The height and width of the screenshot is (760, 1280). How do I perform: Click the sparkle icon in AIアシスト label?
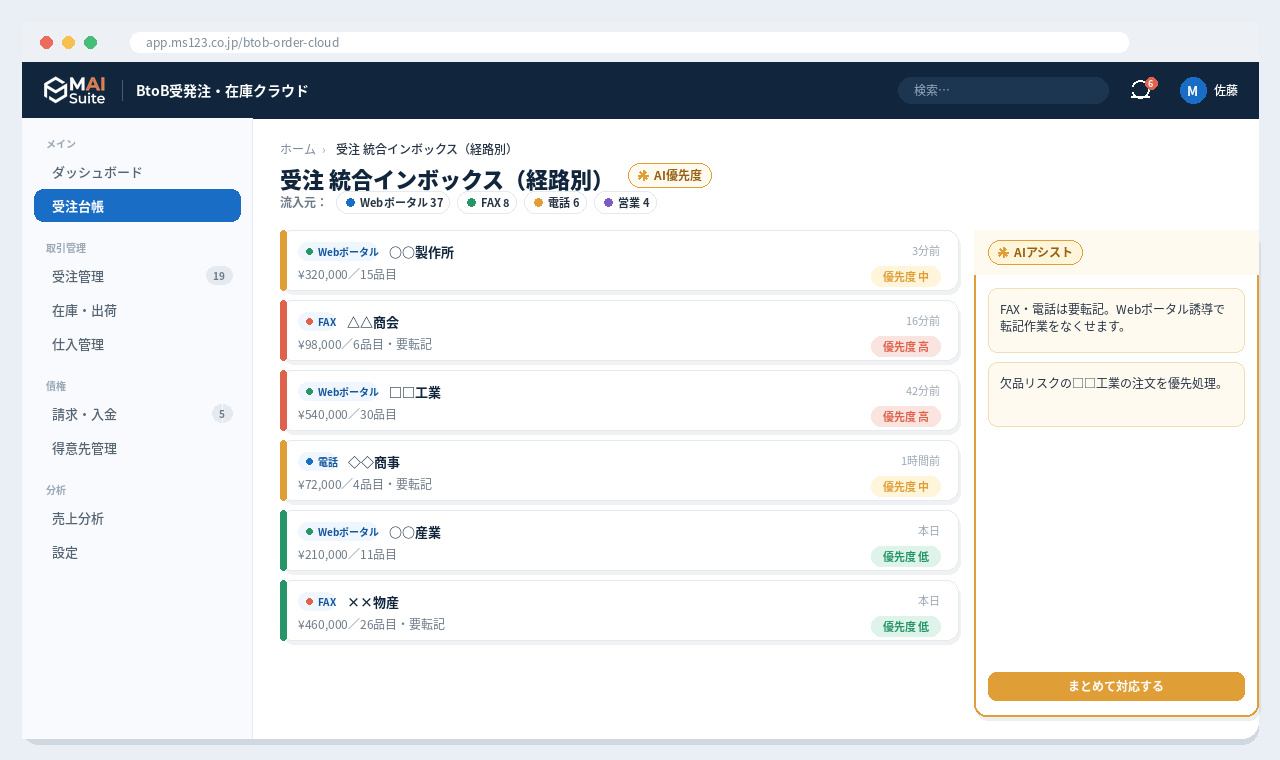pos(1003,252)
